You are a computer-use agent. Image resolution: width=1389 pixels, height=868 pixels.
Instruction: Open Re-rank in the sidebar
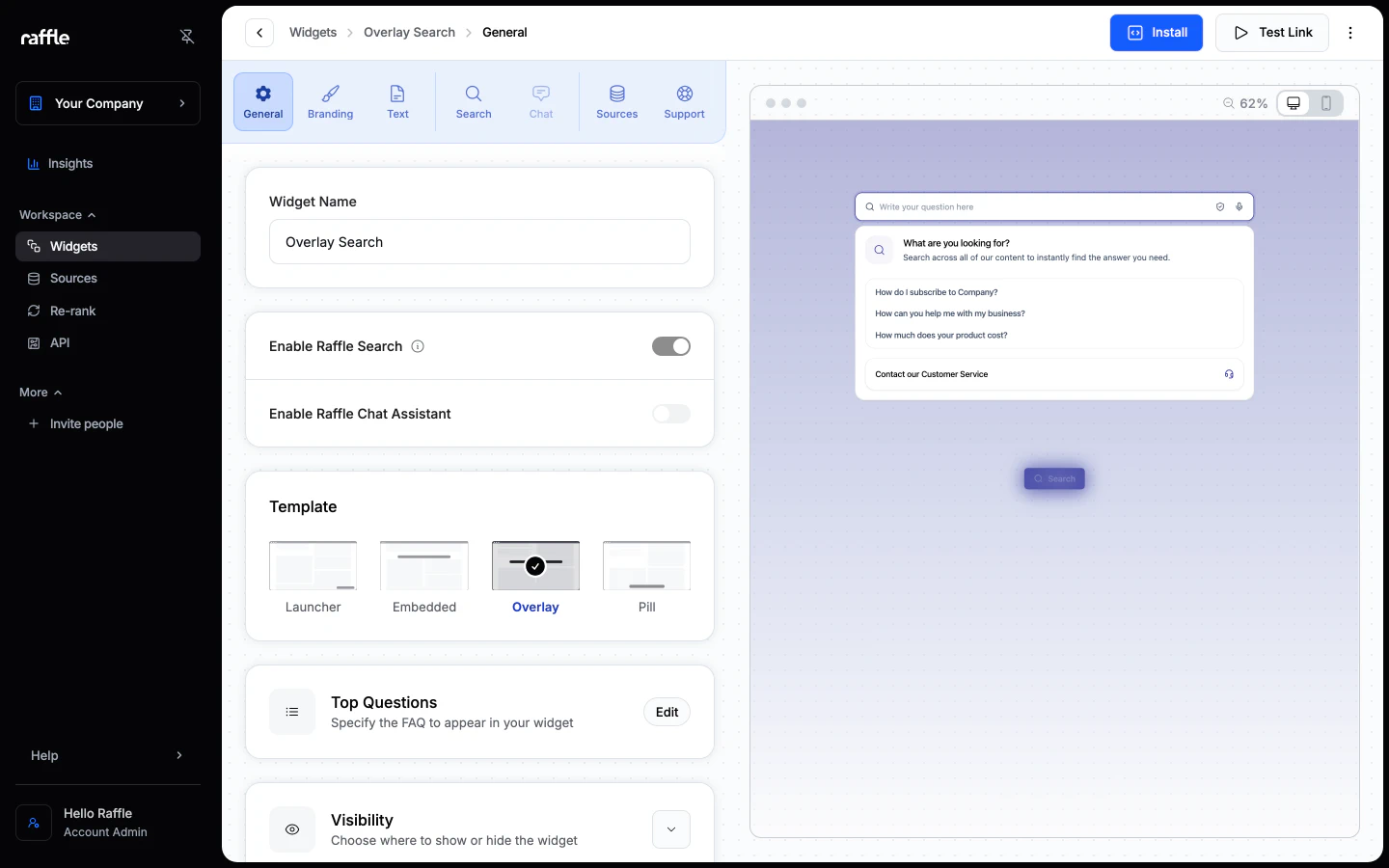point(108,311)
